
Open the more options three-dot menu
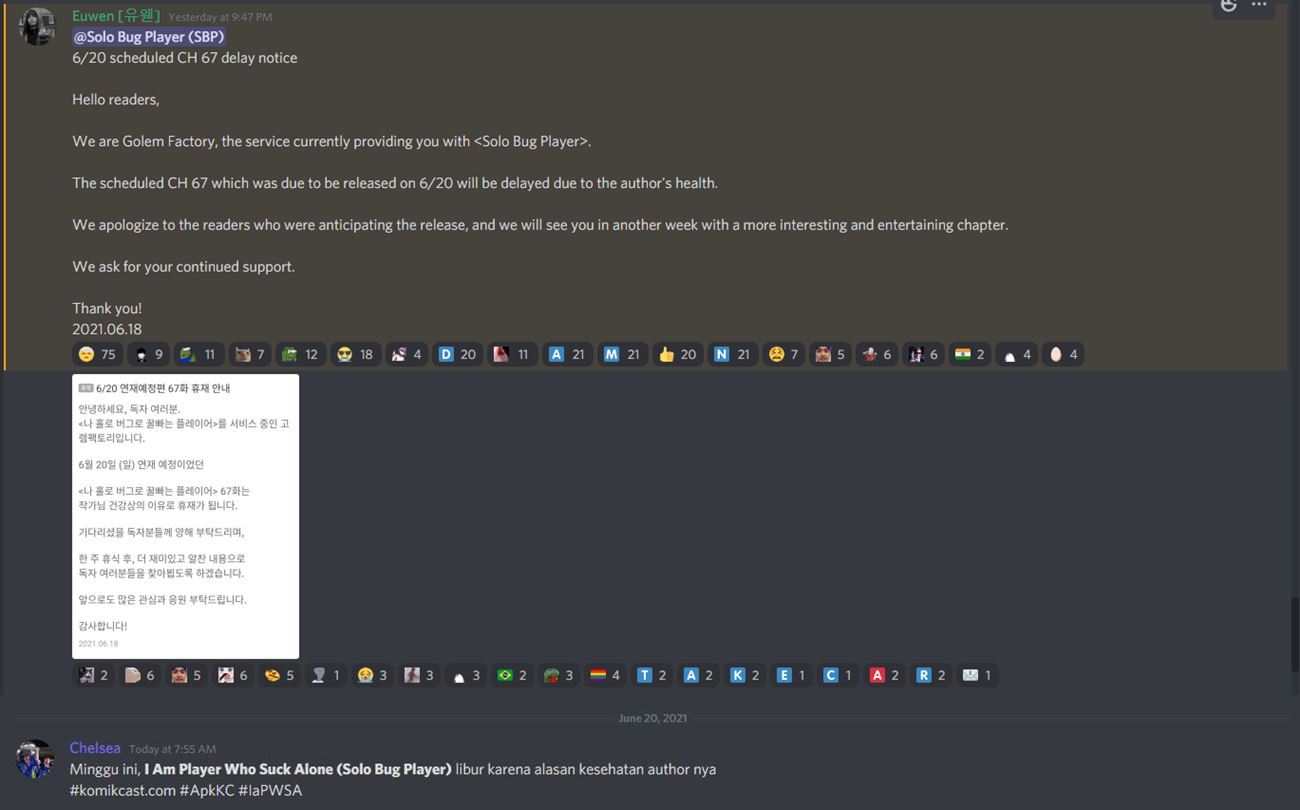pos(1259,6)
